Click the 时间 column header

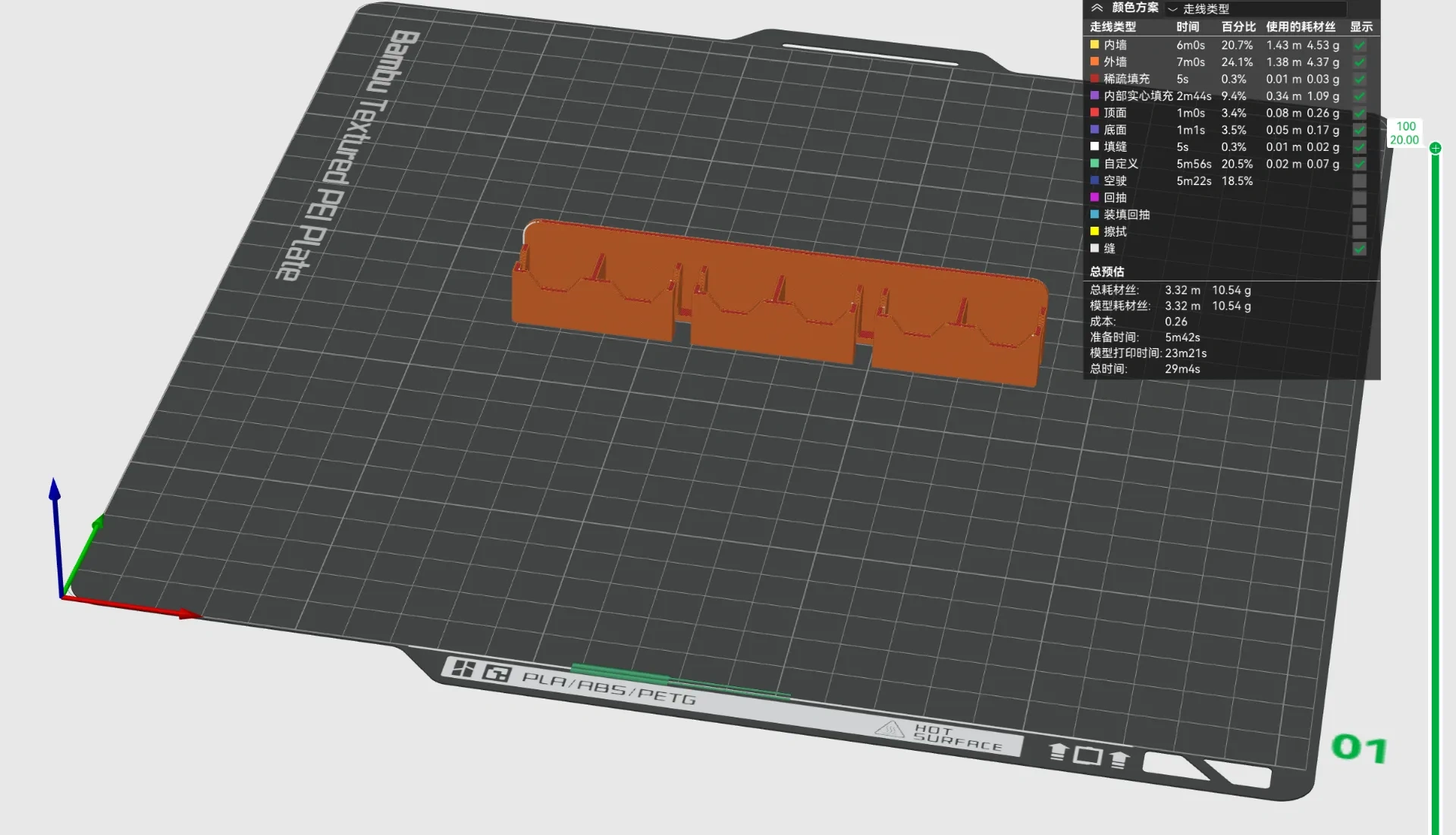coord(1188,27)
